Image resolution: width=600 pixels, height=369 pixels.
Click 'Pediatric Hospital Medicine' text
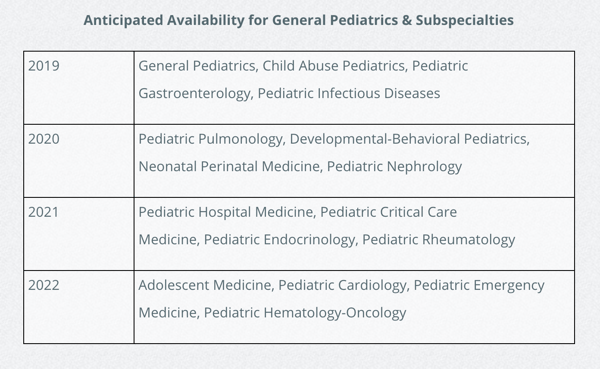226,212
